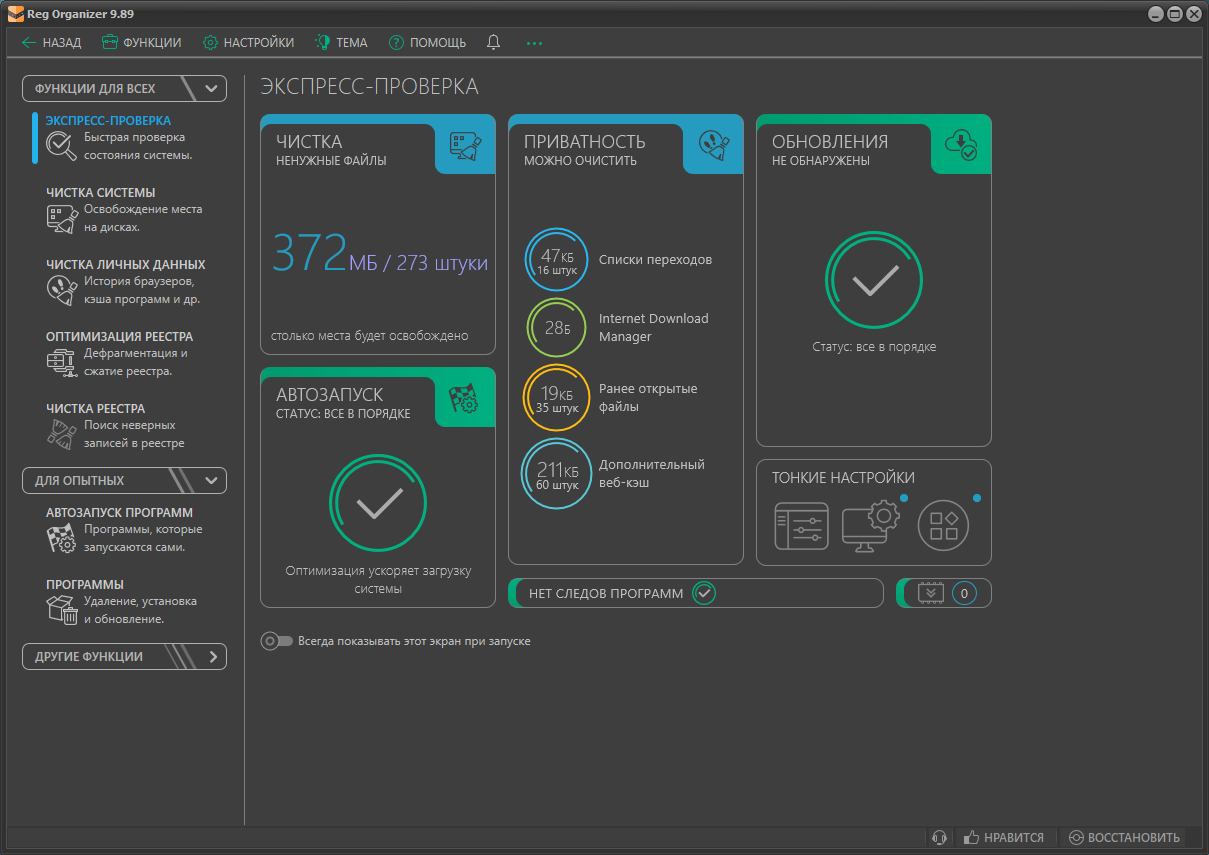The image size is (1209, 855).
Task: Open the sliders icon in Тонкие настройки
Action: [x=801, y=526]
